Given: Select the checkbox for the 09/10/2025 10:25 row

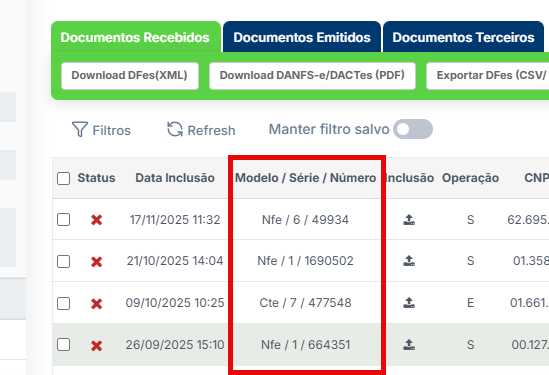Looking at the screenshot, I should [63, 303].
